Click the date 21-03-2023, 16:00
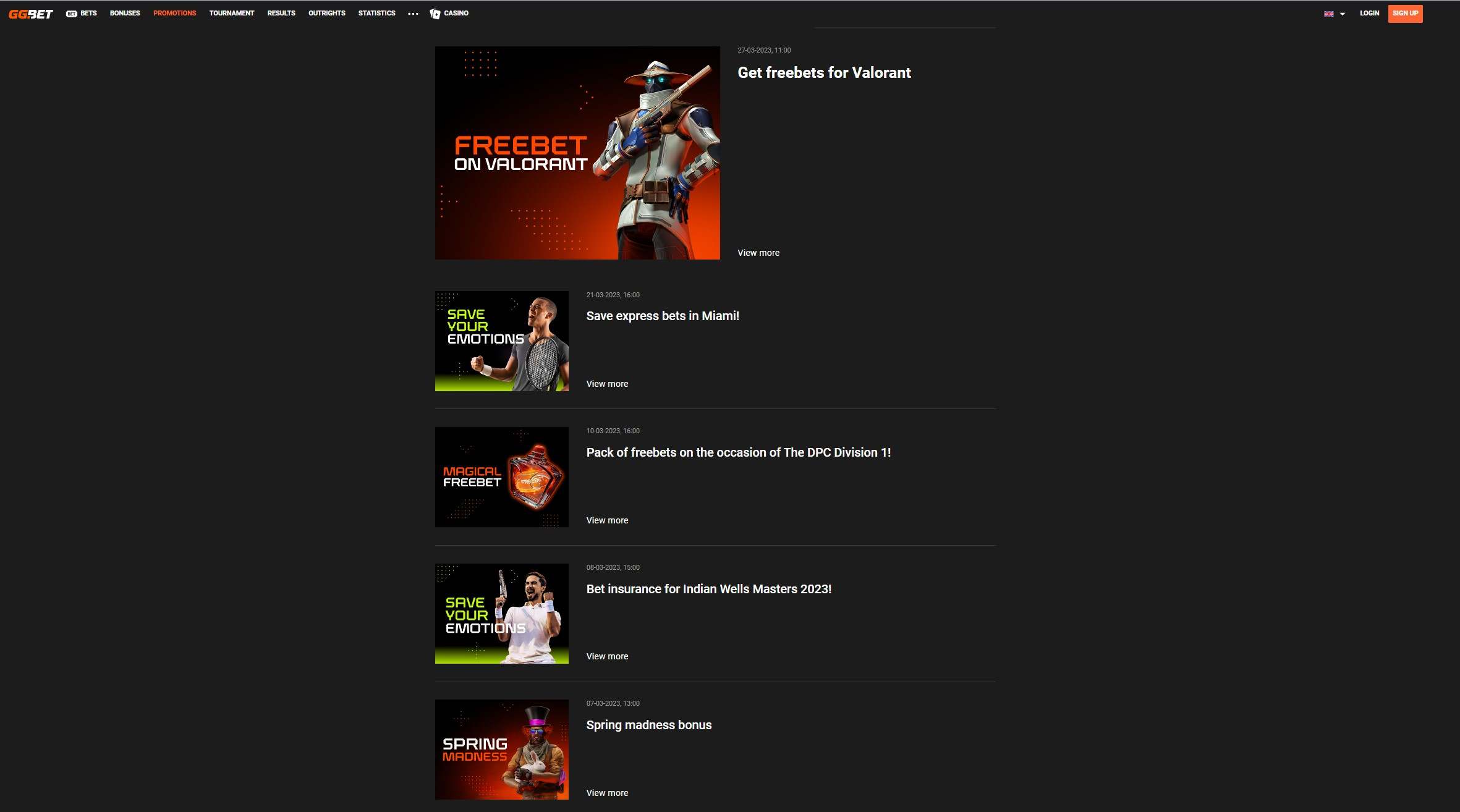 click(613, 295)
